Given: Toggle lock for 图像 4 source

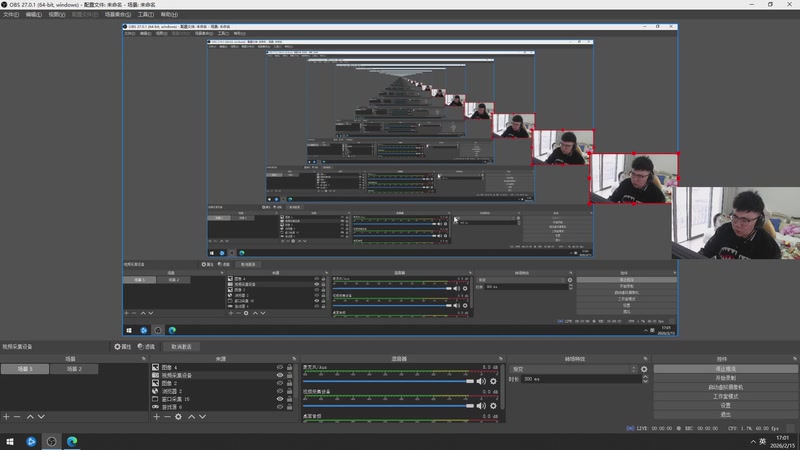Looking at the screenshot, I should [x=289, y=367].
